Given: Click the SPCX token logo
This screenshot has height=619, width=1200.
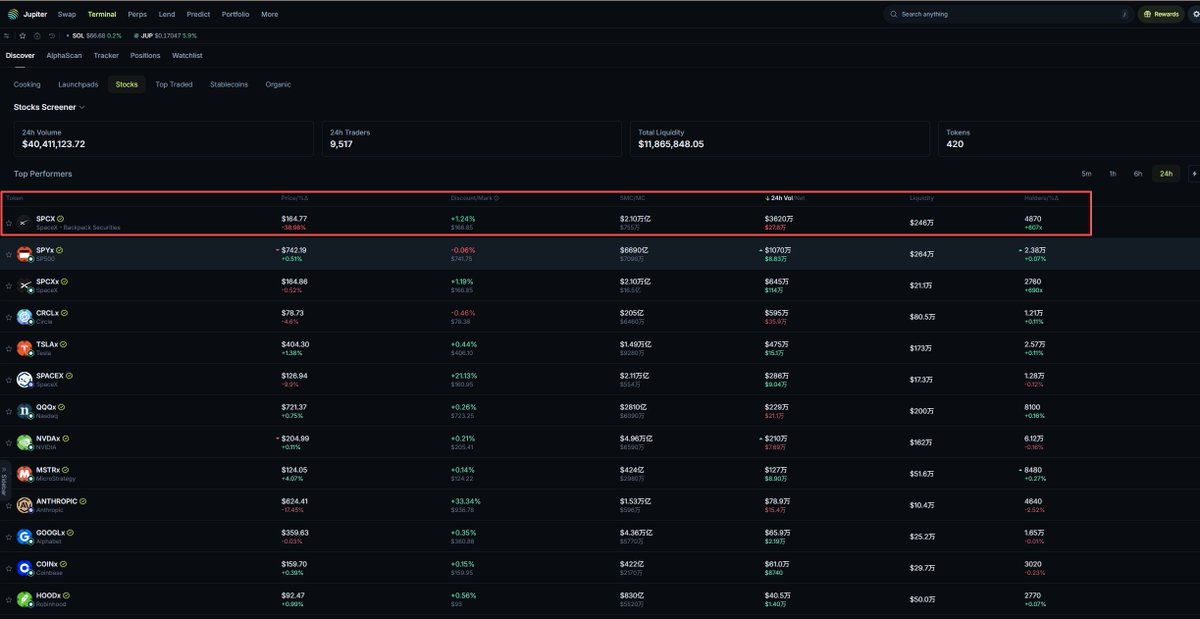Looking at the screenshot, I should (x=24, y=222).
